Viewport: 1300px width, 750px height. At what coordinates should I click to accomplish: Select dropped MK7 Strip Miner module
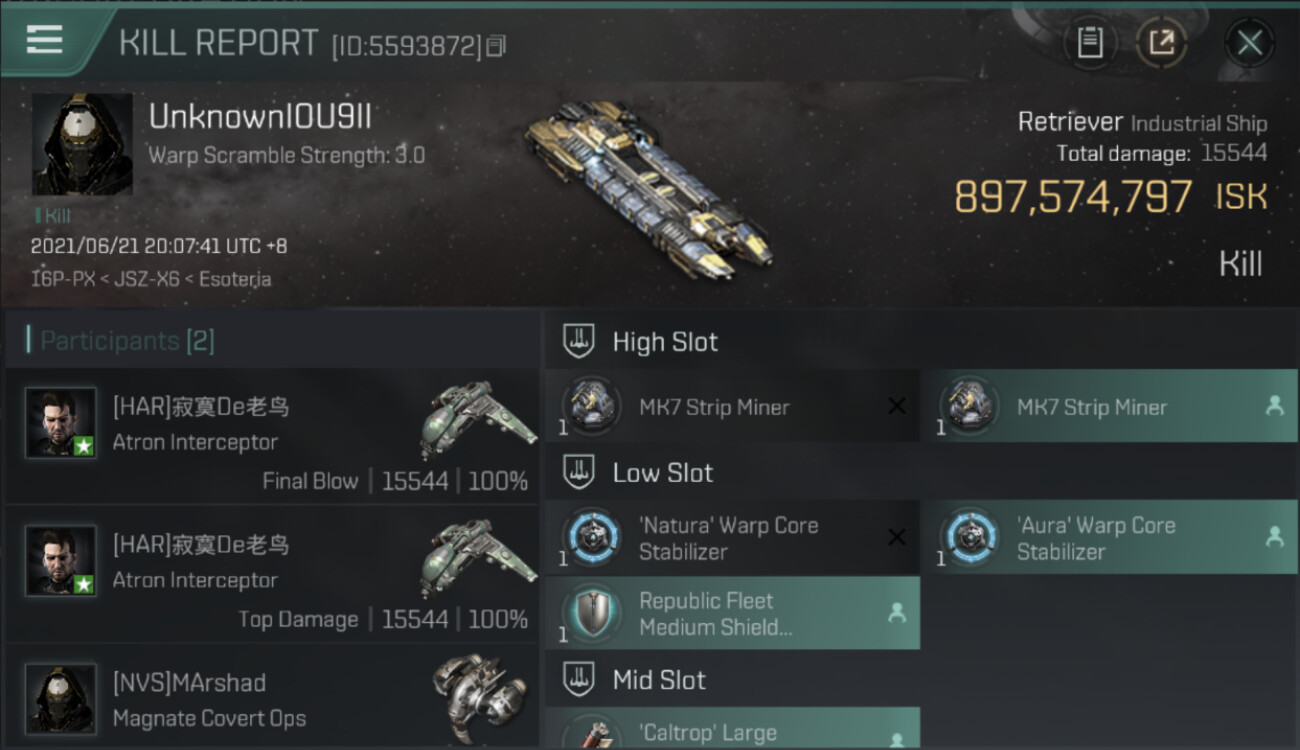(x=1109, y=406)
